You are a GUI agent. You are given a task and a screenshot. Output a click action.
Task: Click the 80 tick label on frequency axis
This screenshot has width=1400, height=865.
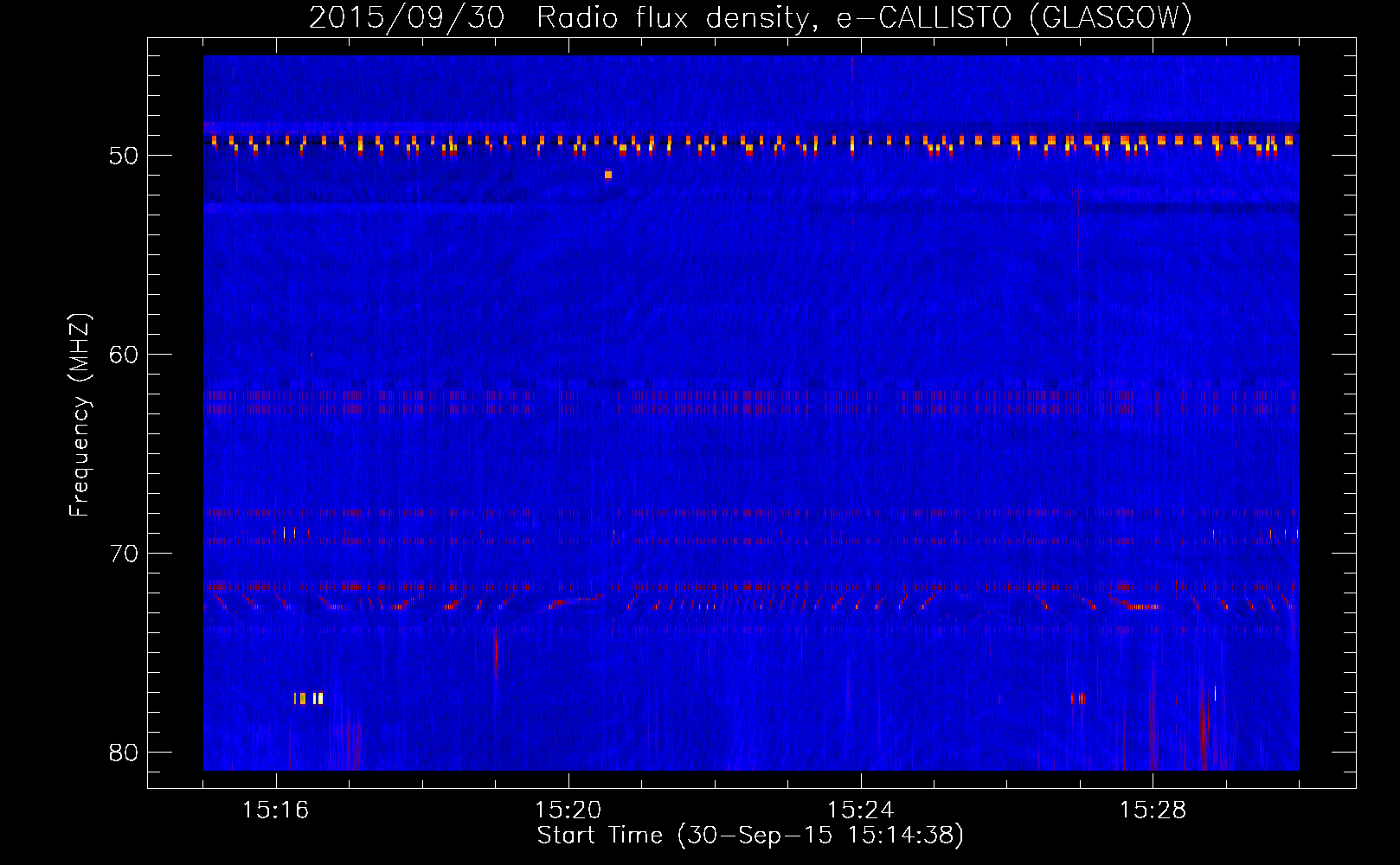tap(124, 753)
